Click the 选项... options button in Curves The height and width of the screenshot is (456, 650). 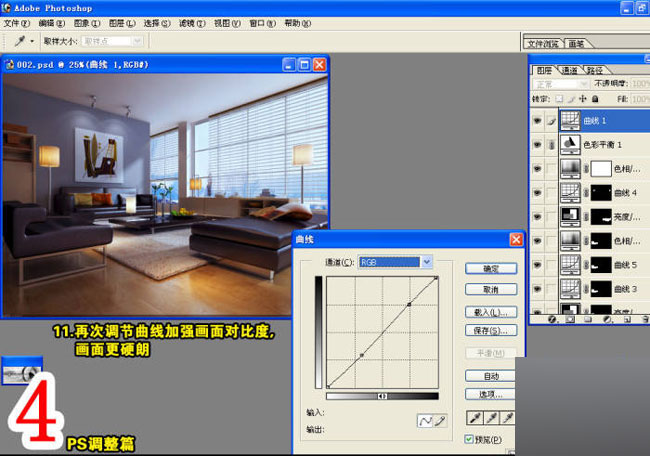click(490, 394)
